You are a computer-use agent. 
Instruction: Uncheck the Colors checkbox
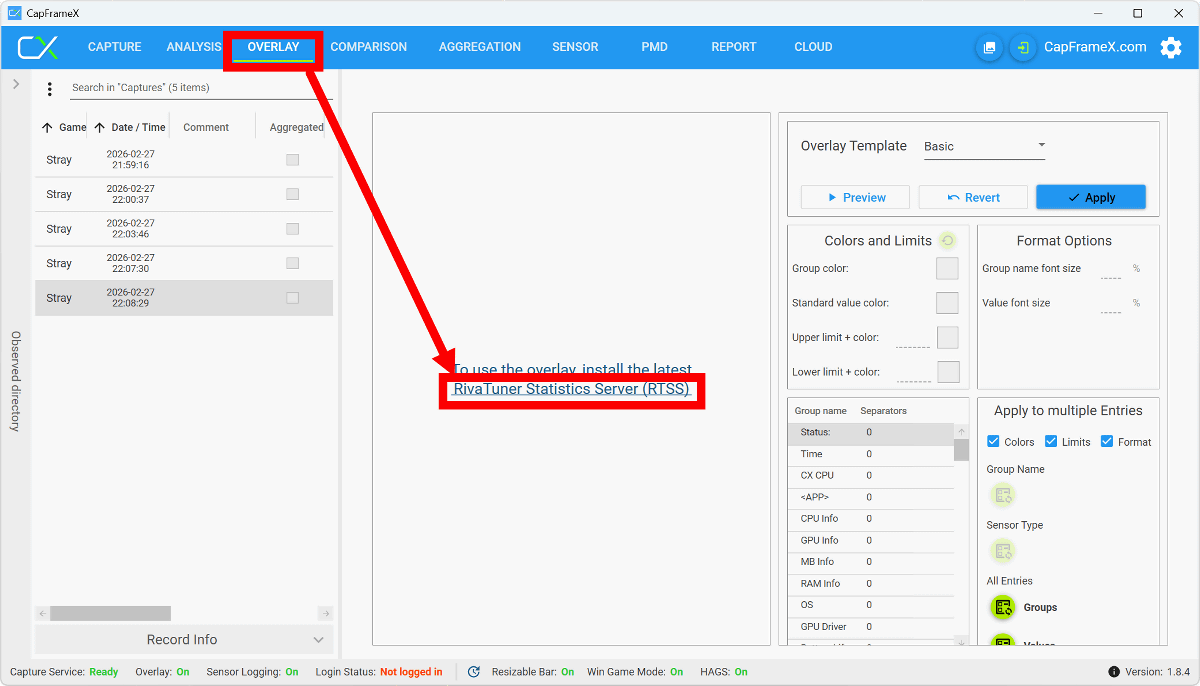[x=993, y=442]
